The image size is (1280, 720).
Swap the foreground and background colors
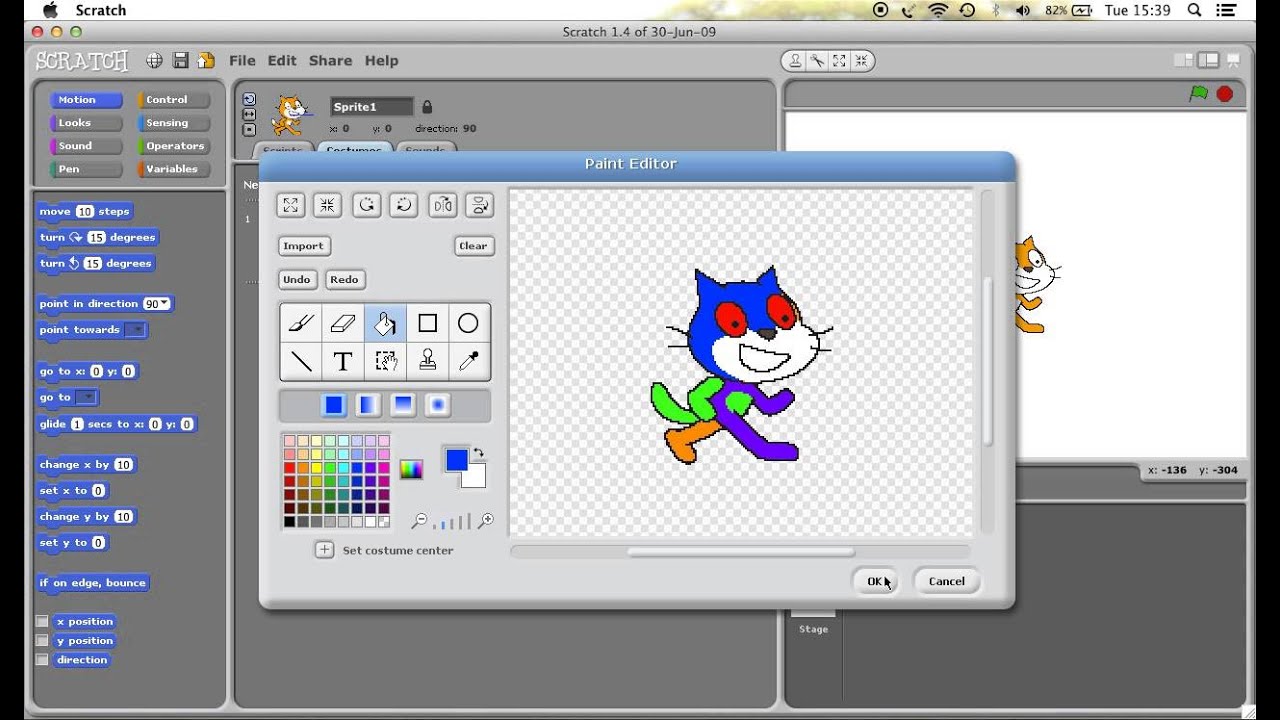478,453
